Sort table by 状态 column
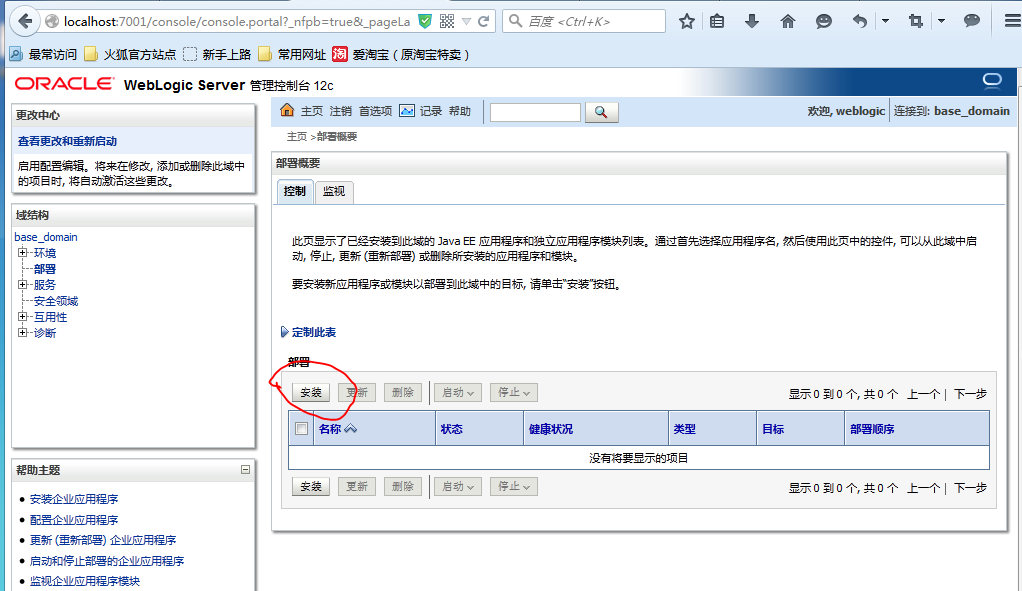Viewport: 1022px width, 591px height. coord(451,429)
